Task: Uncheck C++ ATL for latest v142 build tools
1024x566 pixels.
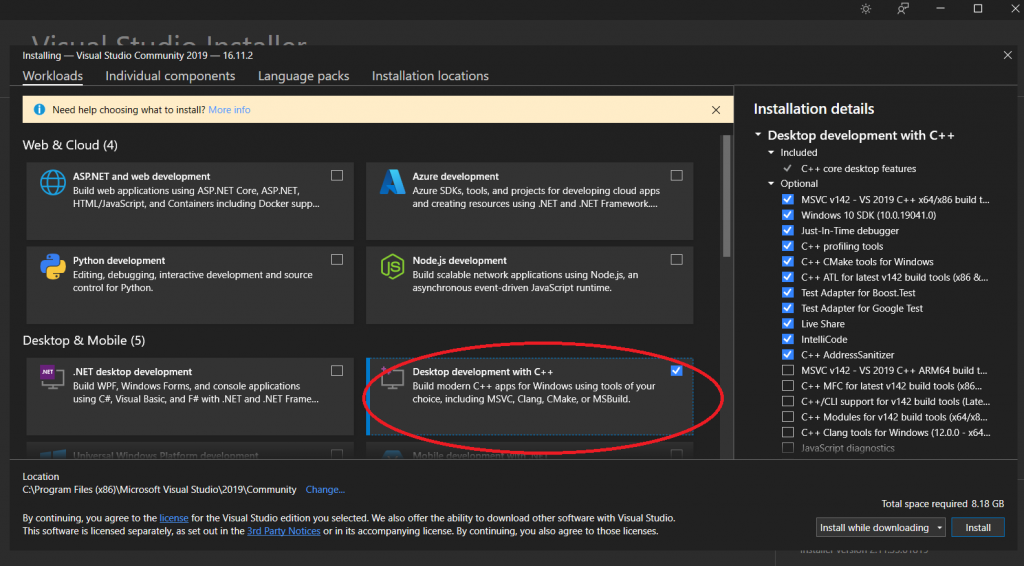Action: [x=788, y=277]
